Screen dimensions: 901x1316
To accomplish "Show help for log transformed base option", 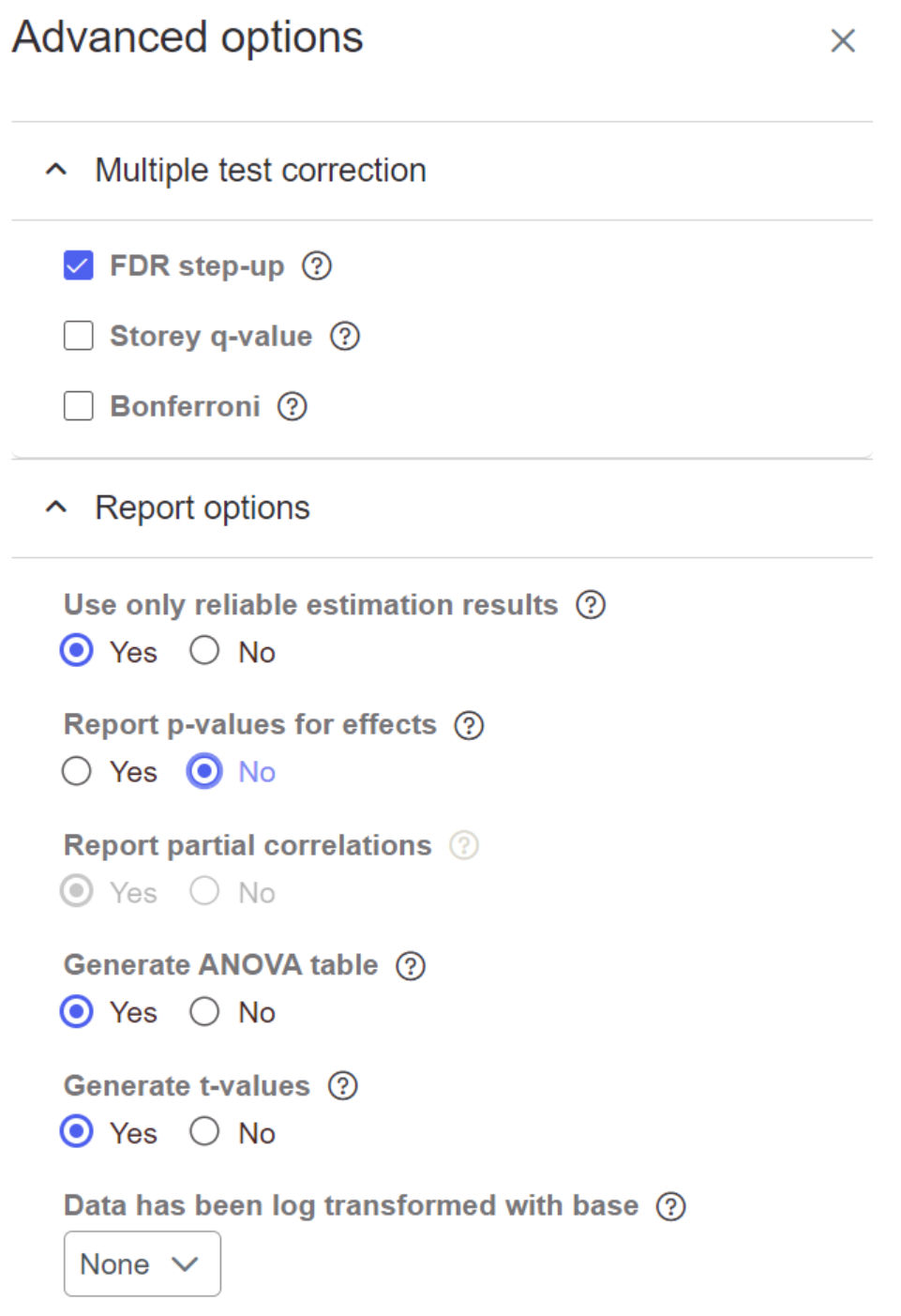I will click(x=671, y=1206).
